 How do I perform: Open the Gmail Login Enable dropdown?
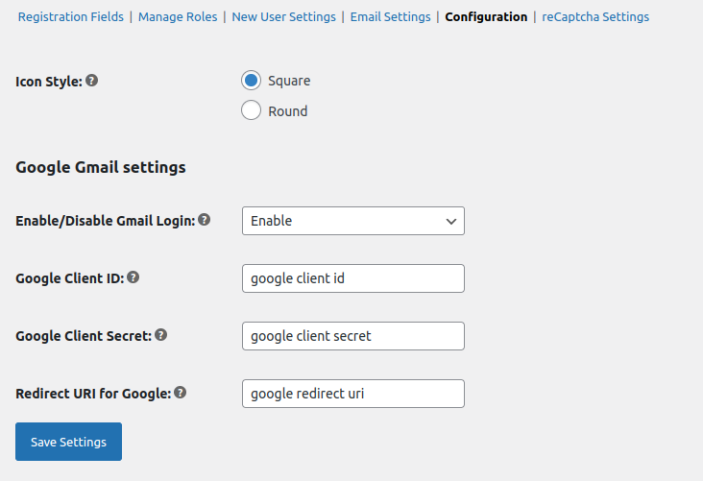(x=353, y=221)
